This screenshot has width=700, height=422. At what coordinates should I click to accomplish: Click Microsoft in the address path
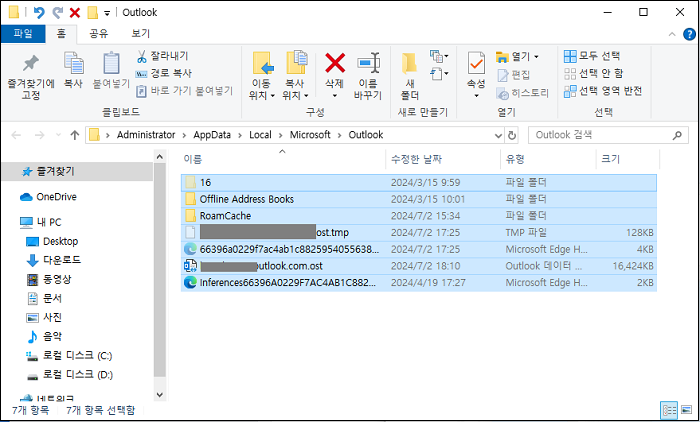click(x=310, y=135)
